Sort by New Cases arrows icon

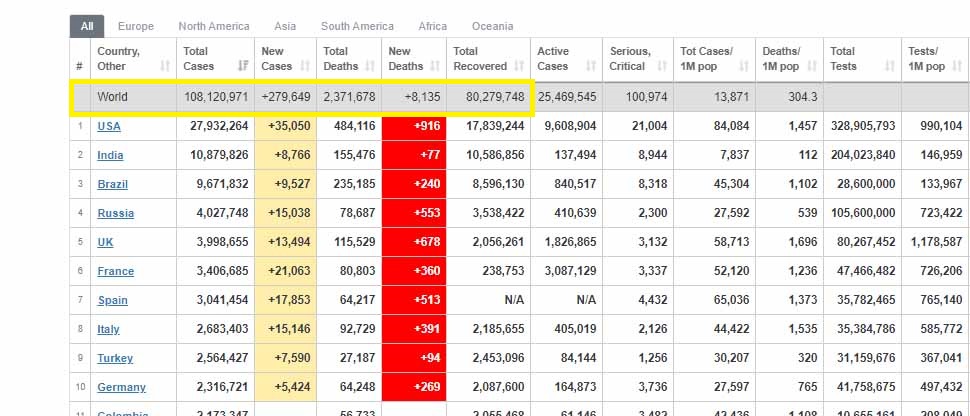305,66
